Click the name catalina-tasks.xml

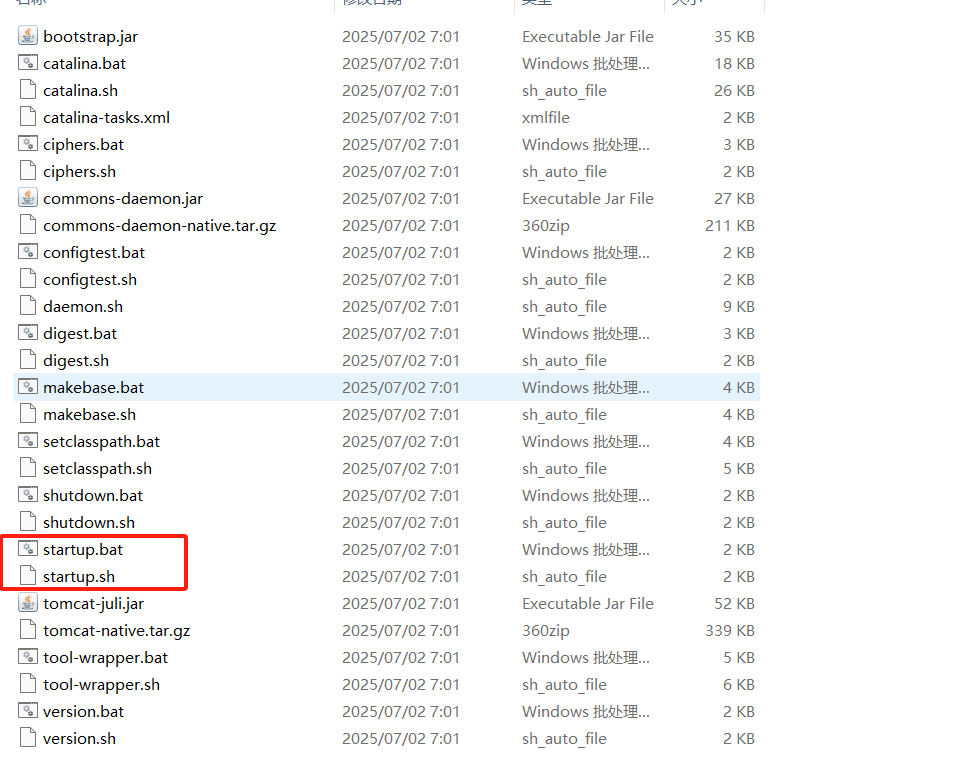pos(106,118)
